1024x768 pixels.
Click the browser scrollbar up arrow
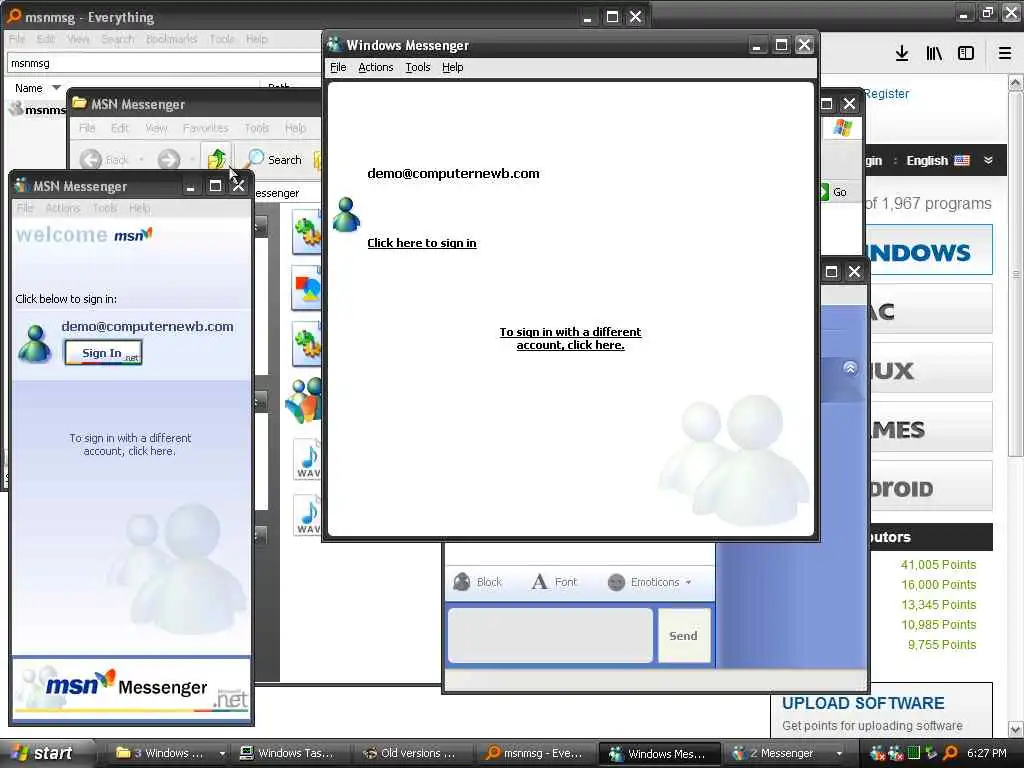click(1015, 82)
